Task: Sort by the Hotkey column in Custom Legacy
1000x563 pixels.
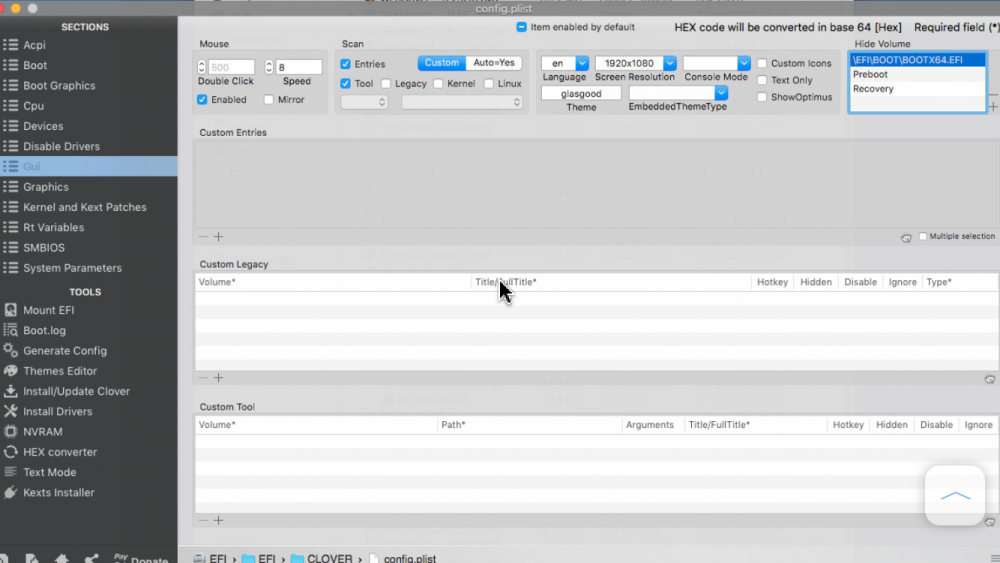Action: [772, 282]
